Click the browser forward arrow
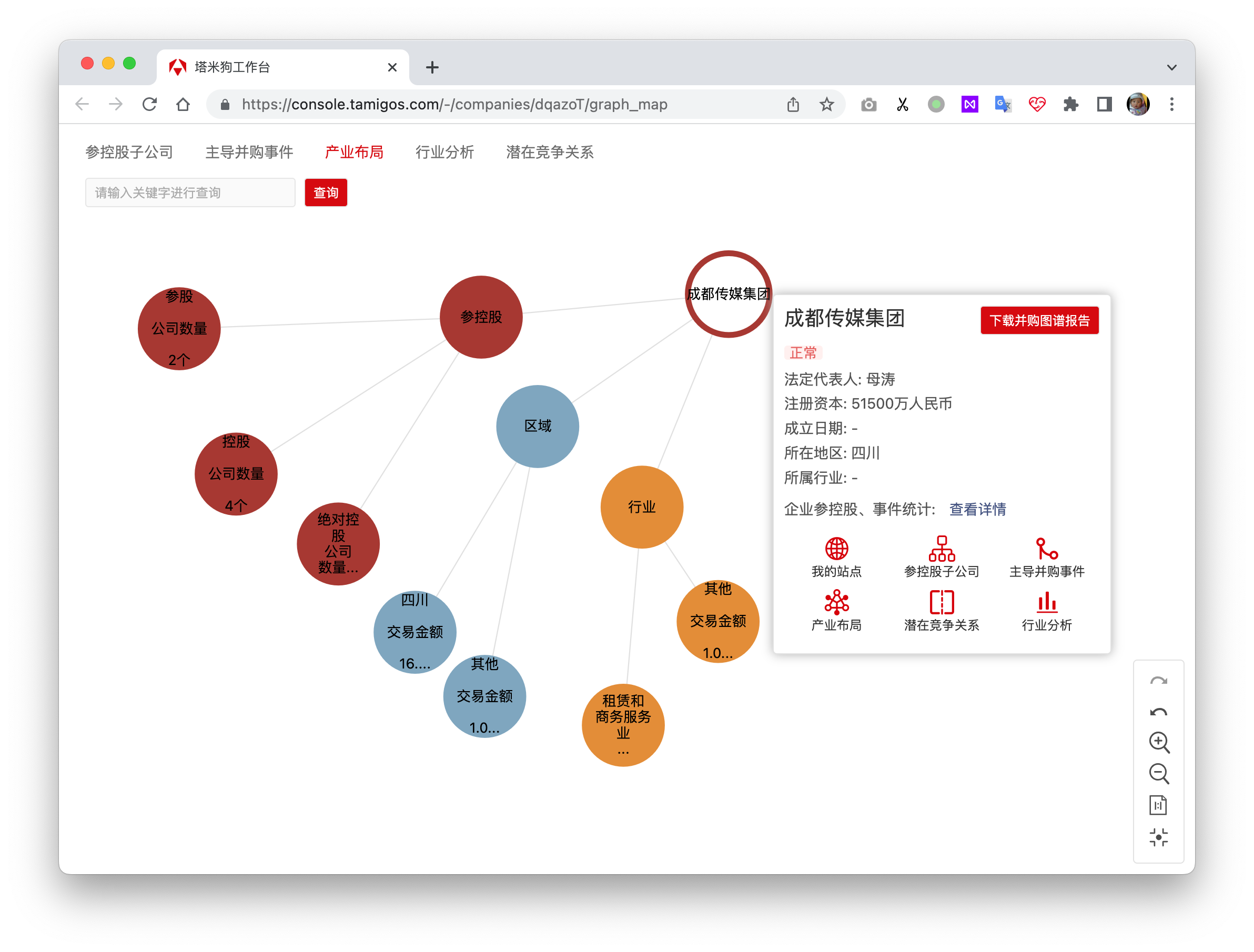Viewport: 1254px width, 952px height. 116,104
